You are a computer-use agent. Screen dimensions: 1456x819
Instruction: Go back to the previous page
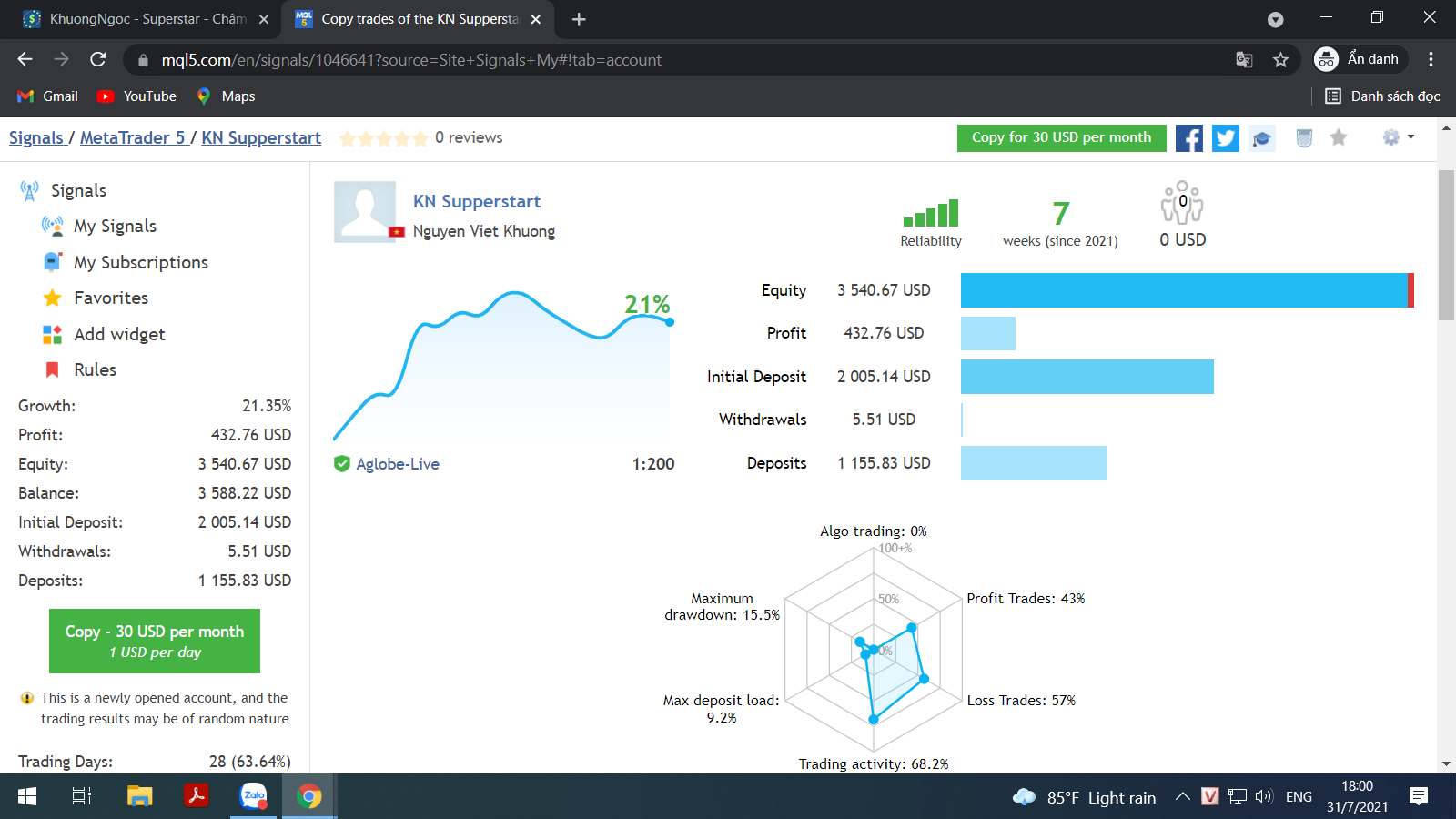point(25,59)
